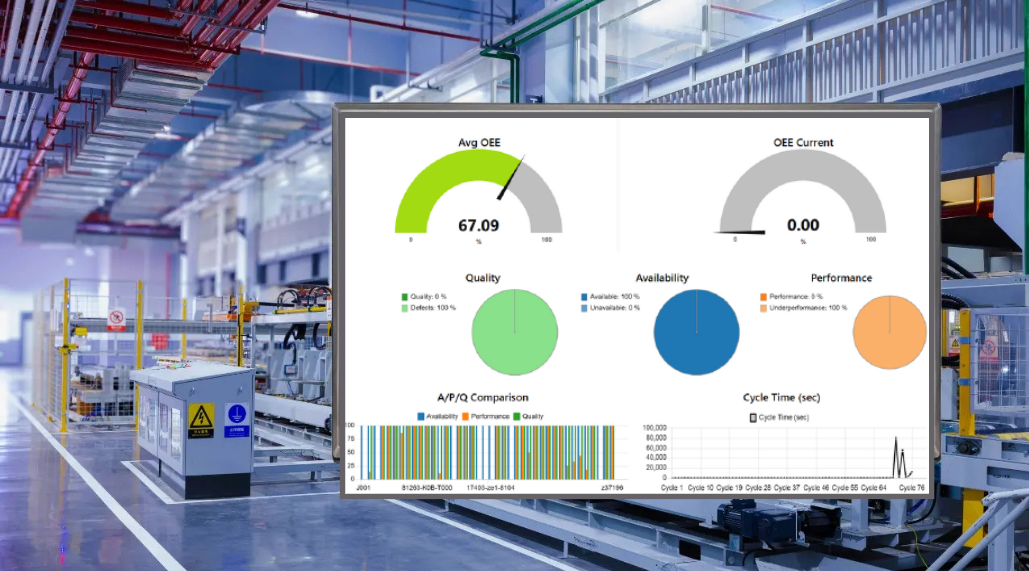Click the 67.09 Avg OEE value

click(x=478, y=226)
